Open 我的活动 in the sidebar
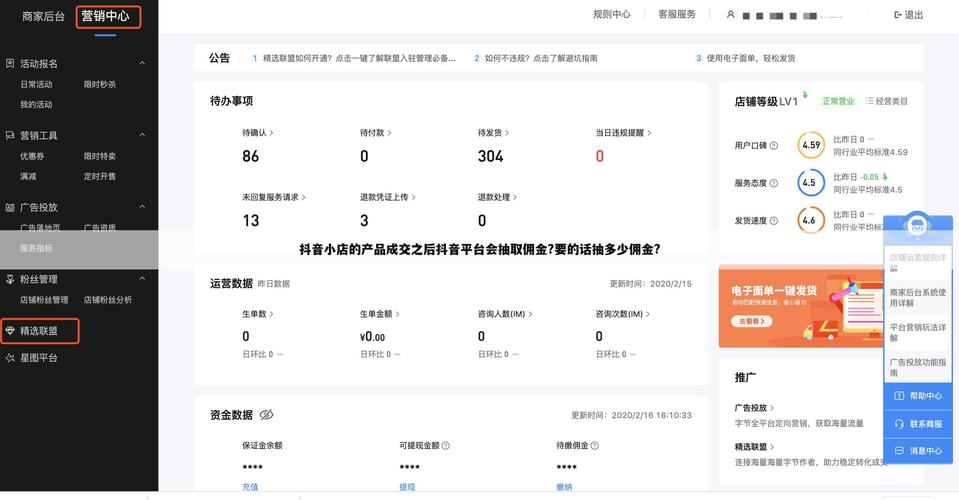959x500 pixels. coord(36,105)
